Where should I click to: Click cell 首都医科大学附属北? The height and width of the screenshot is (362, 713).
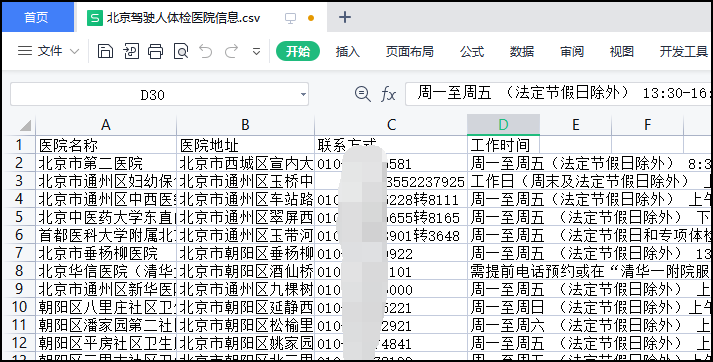pos(105,235)
